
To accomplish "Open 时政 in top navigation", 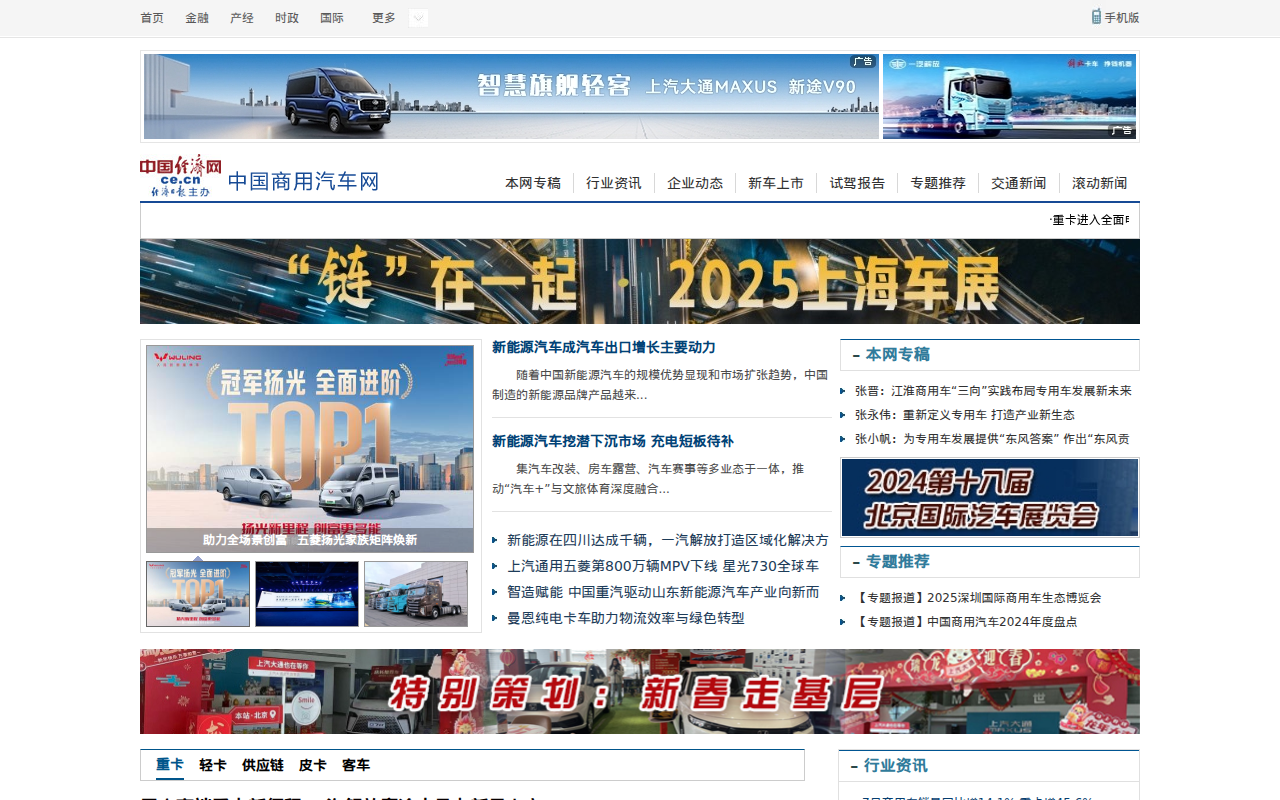I will click(x=287, y=18).
